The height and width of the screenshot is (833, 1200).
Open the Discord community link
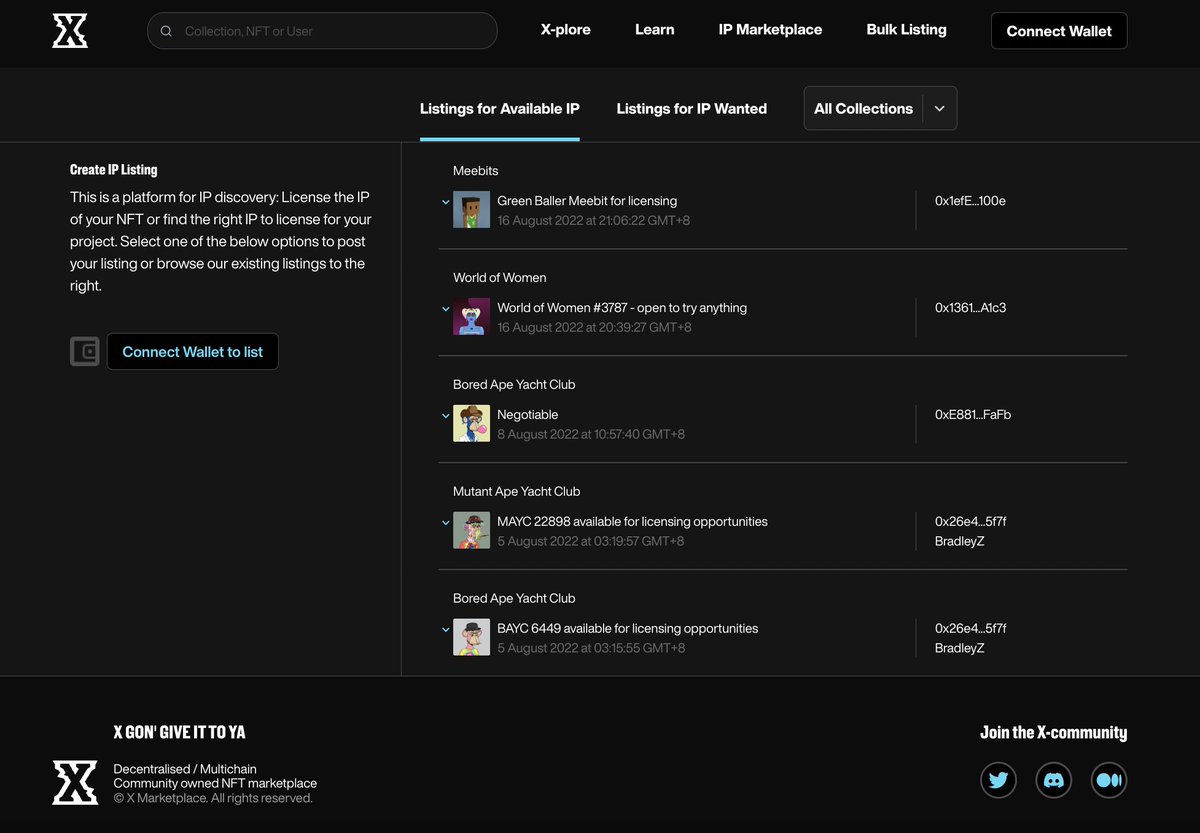tap(1053, 780)
